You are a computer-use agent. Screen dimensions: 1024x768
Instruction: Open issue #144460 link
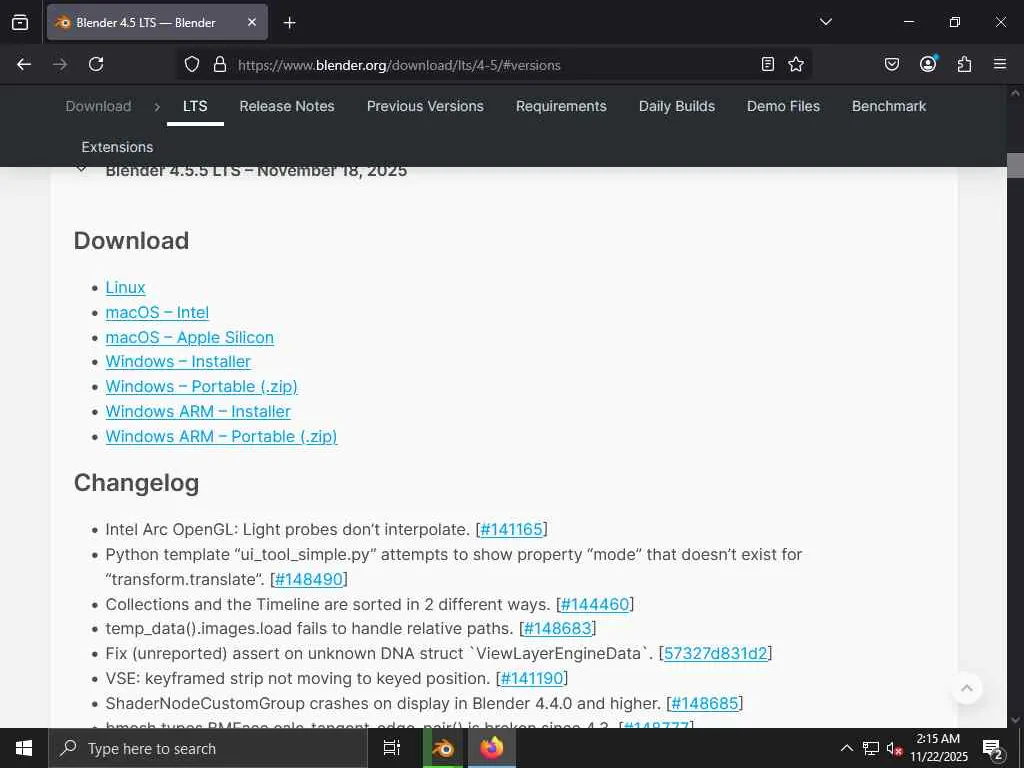594,604
